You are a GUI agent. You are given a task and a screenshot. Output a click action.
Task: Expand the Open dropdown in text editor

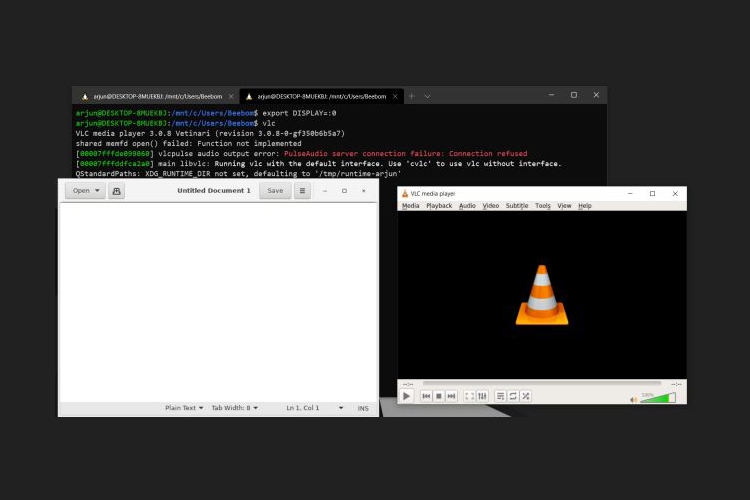point(85,190)
